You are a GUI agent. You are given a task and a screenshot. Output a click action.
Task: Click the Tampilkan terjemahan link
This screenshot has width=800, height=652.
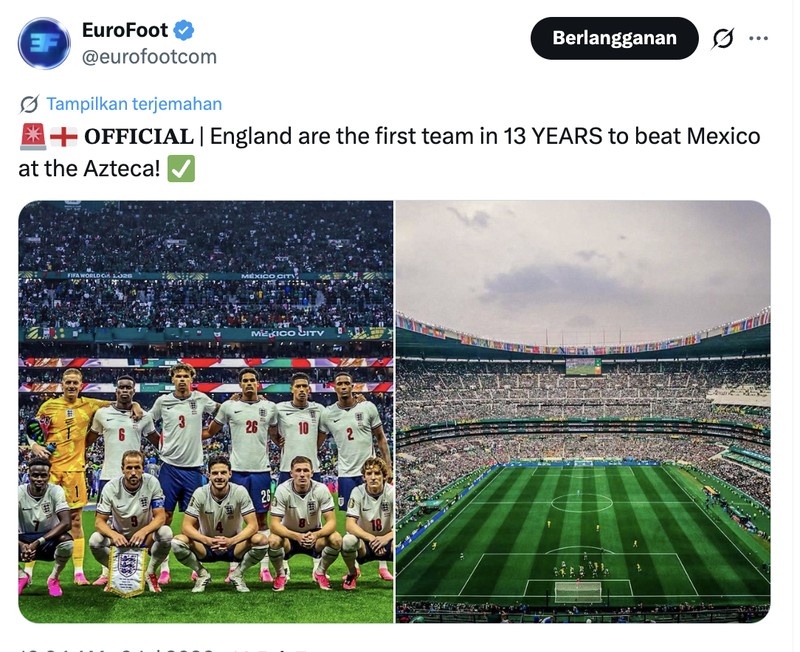tap(134, 104)
